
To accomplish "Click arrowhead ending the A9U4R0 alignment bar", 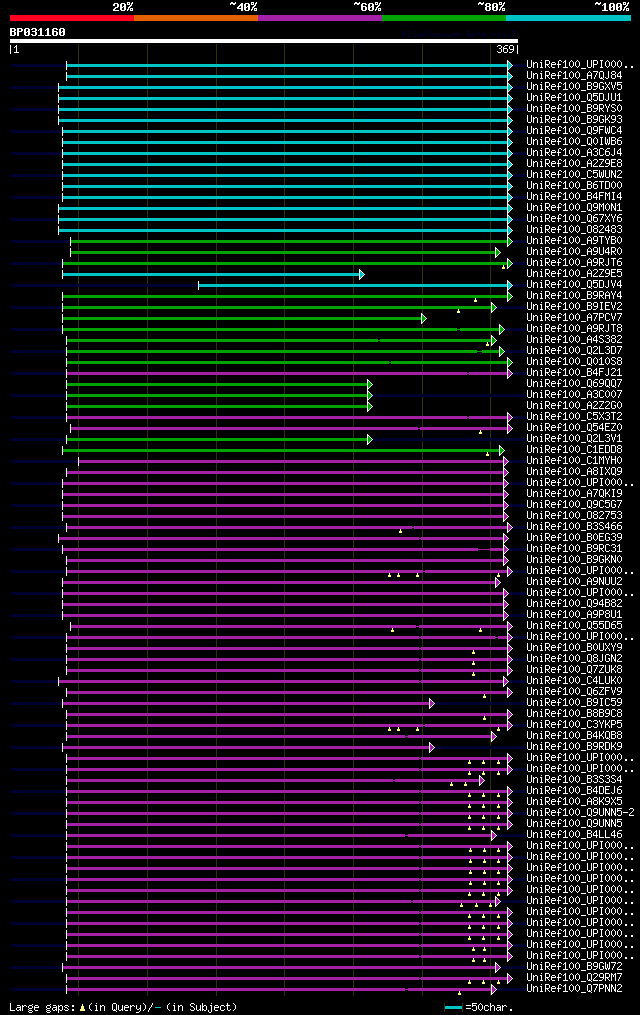I will click(498, 252).
